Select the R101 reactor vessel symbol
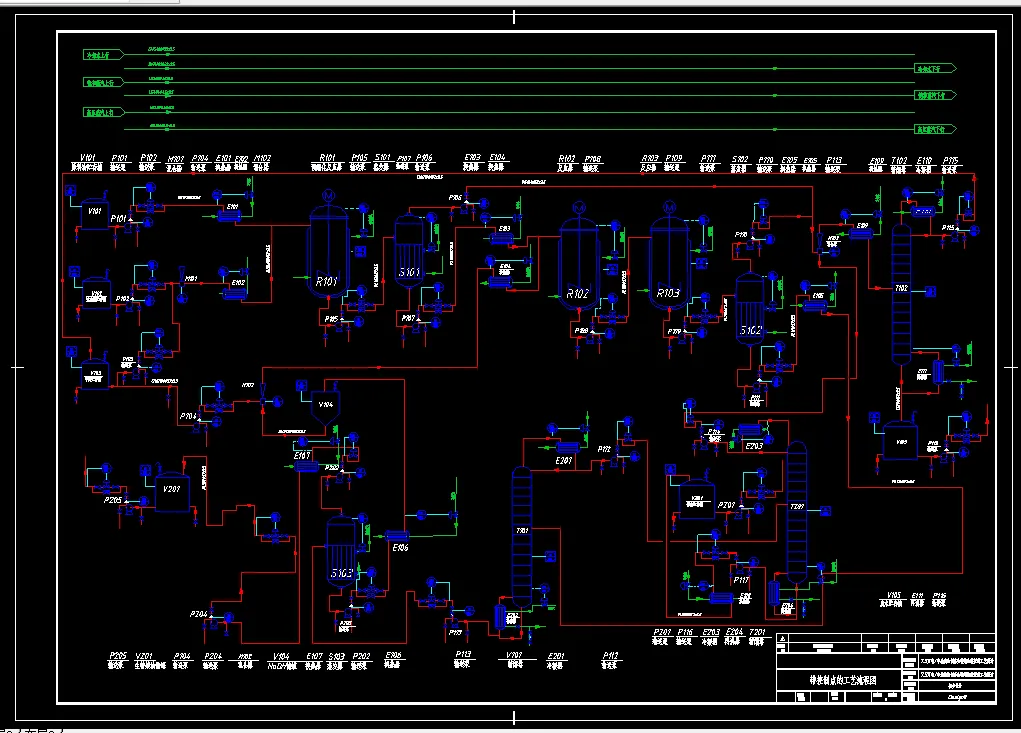 pos(328,251)
